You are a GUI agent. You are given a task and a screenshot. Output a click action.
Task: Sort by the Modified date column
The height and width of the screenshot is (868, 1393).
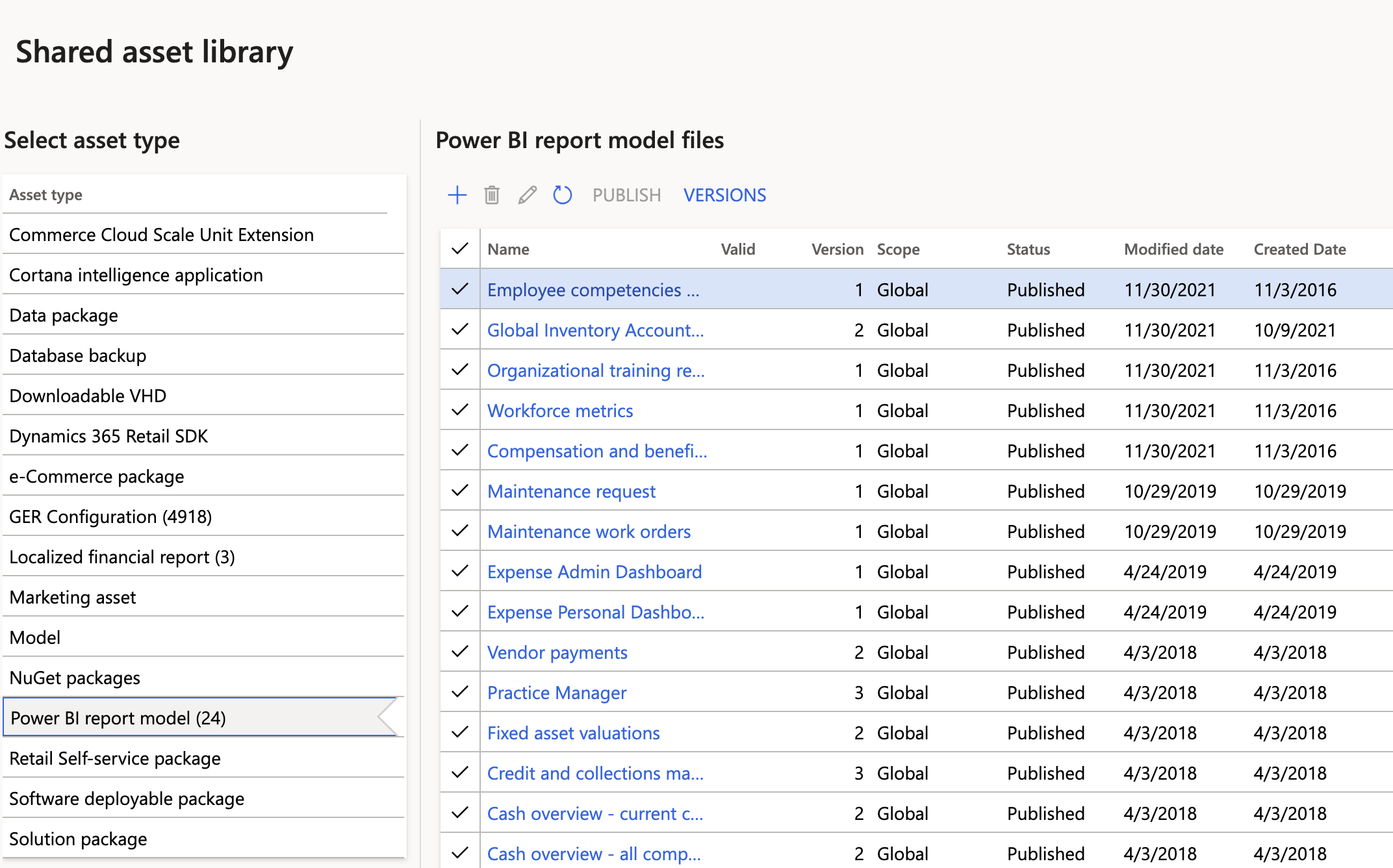[x=1173, y=249]
